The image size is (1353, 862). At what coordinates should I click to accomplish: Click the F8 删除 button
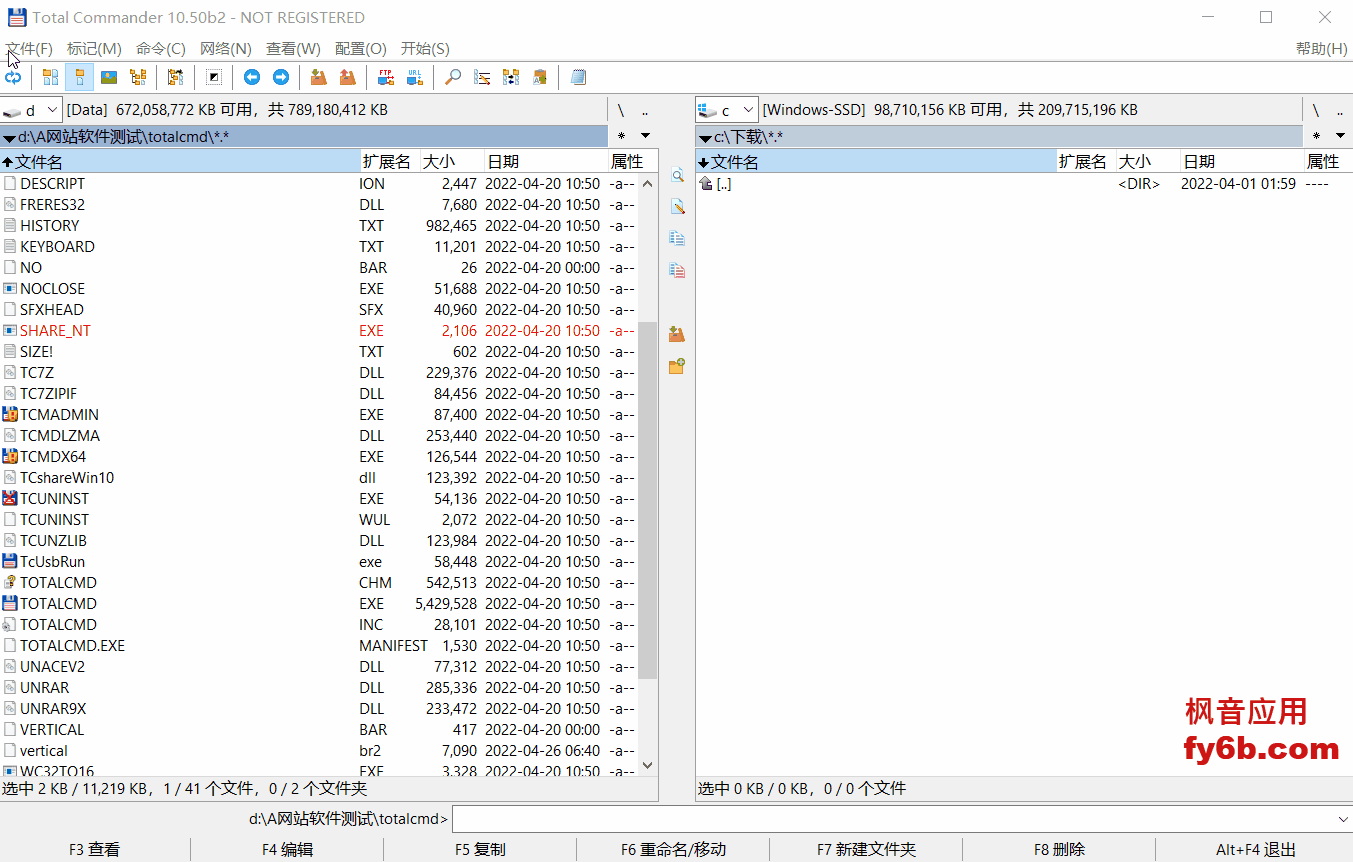pyautogui.click(x=1059, y=849)
